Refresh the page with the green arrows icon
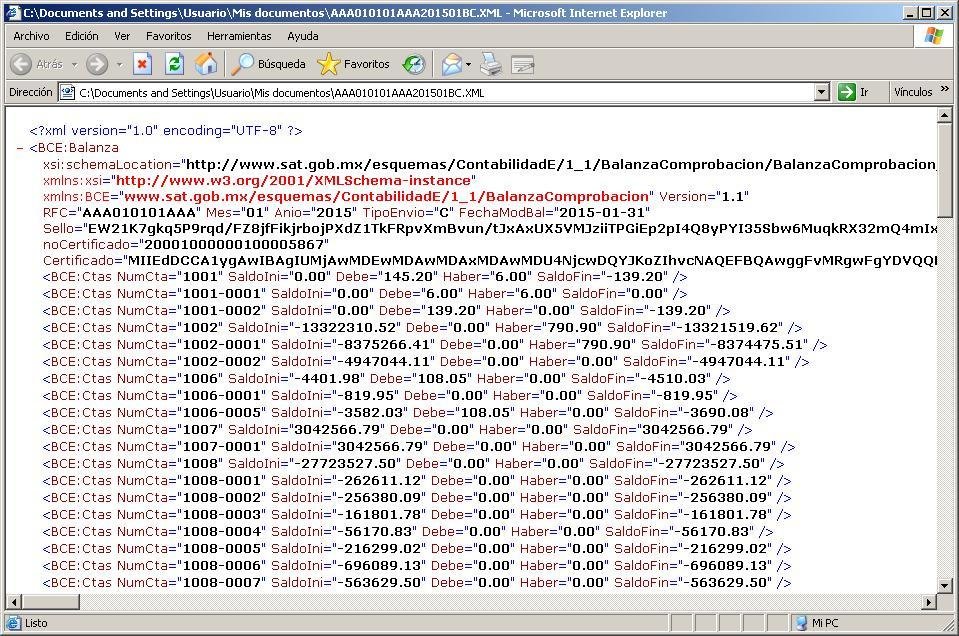Viewport: 959px width, 636px height. pos(174,64)
